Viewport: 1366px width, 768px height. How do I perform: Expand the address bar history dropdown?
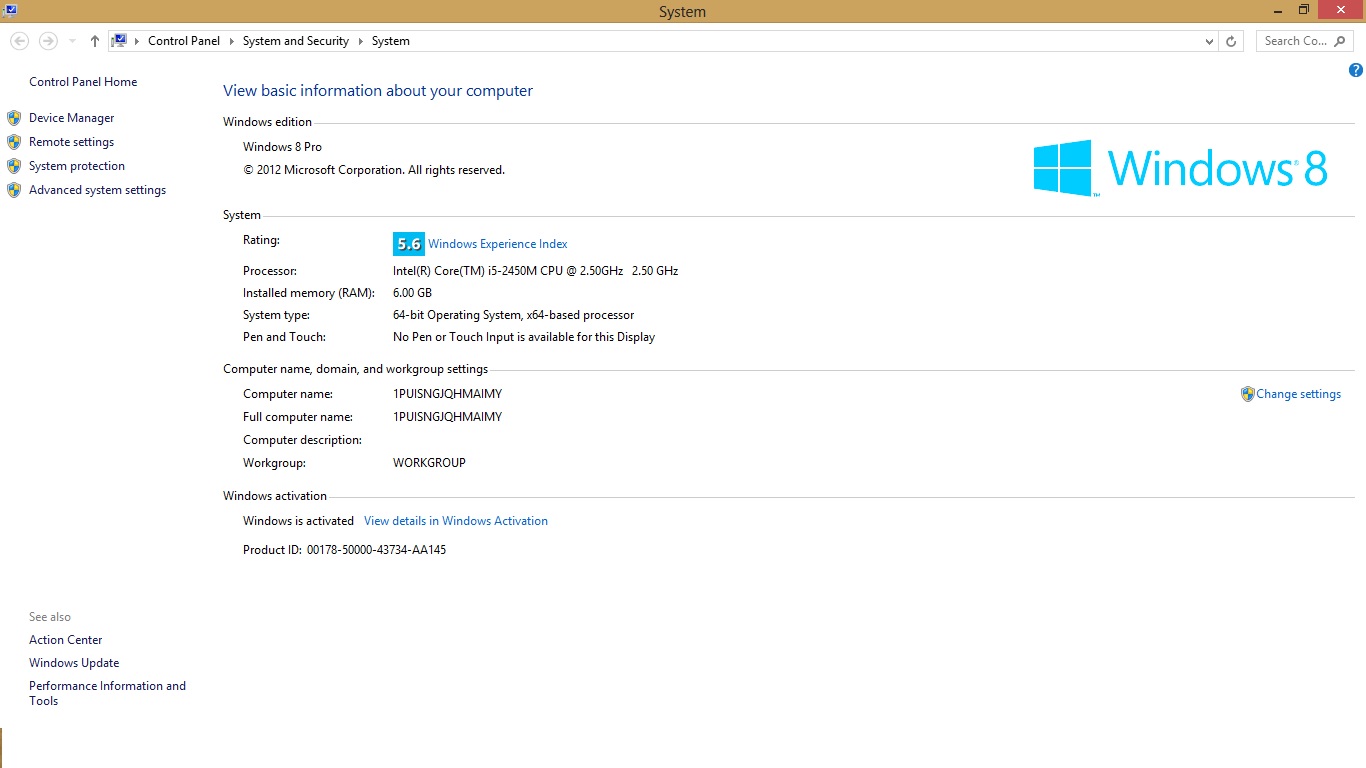click(1210, 41)
